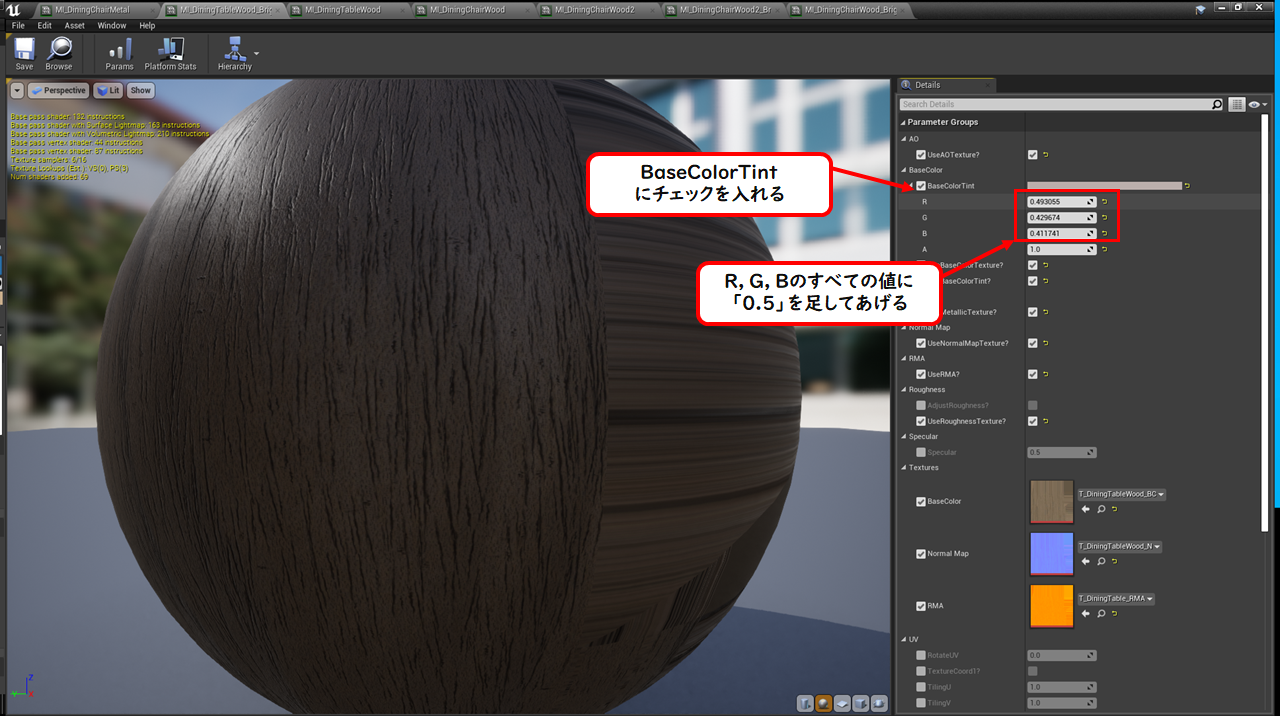Toggle the UseNormalMapTexture? override checkbox
The width and height of the screenshot is (1280, 716).
pyautogui.click(x=921, y=343)
